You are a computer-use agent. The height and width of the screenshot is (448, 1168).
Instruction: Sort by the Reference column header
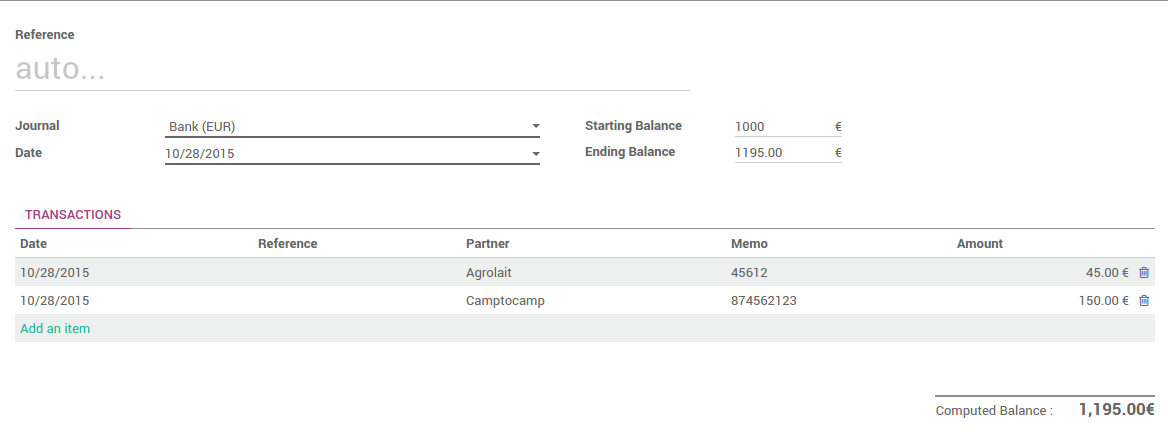287,244
